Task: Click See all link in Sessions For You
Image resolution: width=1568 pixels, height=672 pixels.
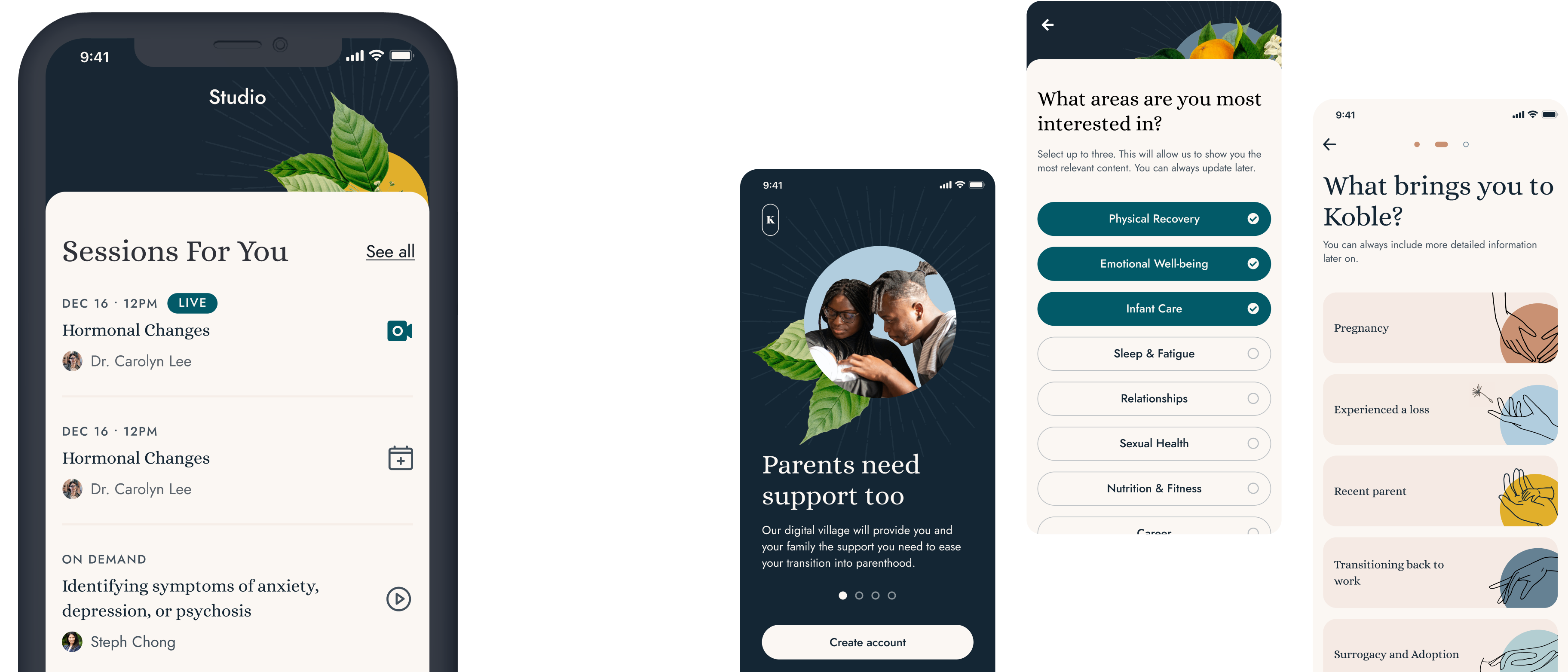Action: 390,251
